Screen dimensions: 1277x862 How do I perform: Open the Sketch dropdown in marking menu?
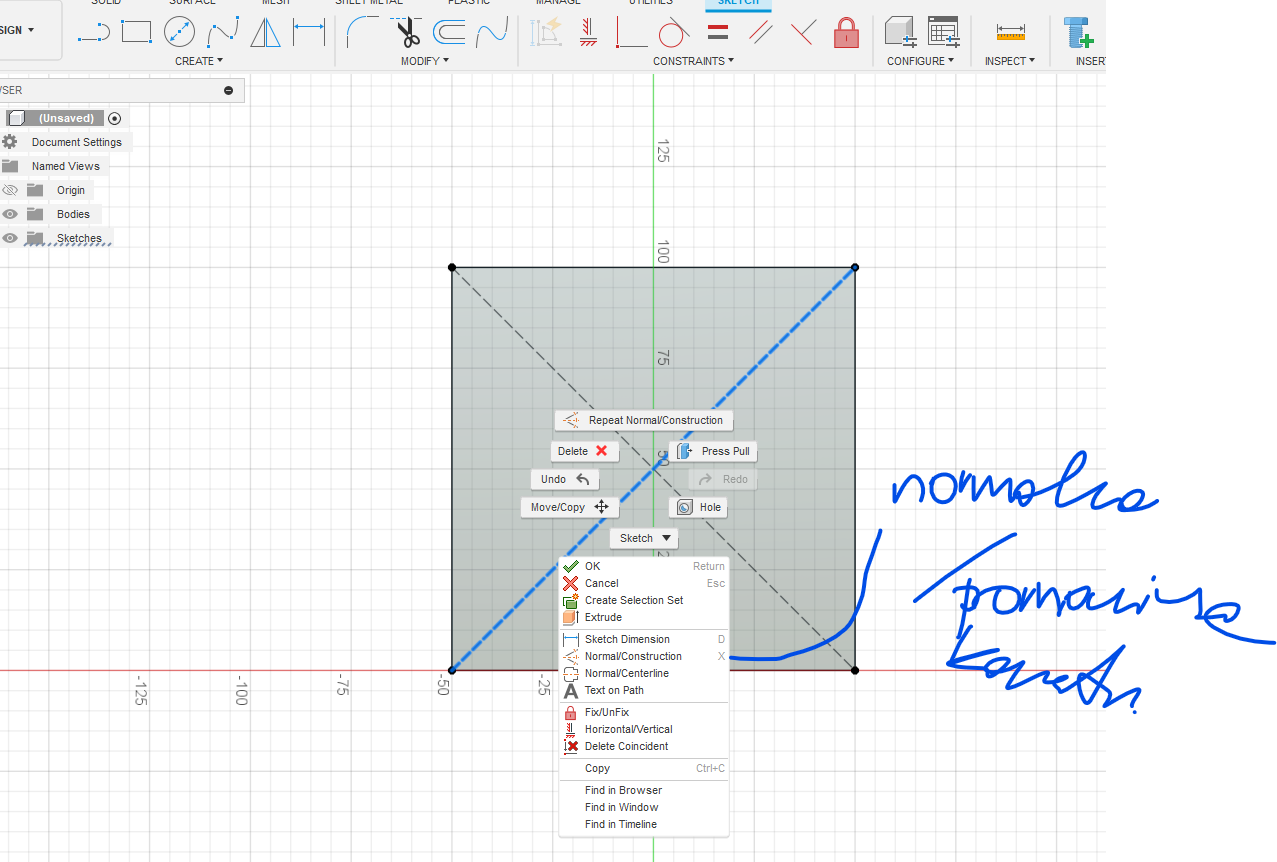tap(644, 538)
